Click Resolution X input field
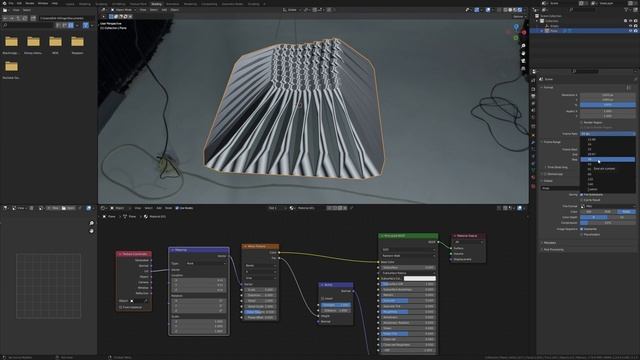Screen dimensions: 640x360 click(607, 95)
